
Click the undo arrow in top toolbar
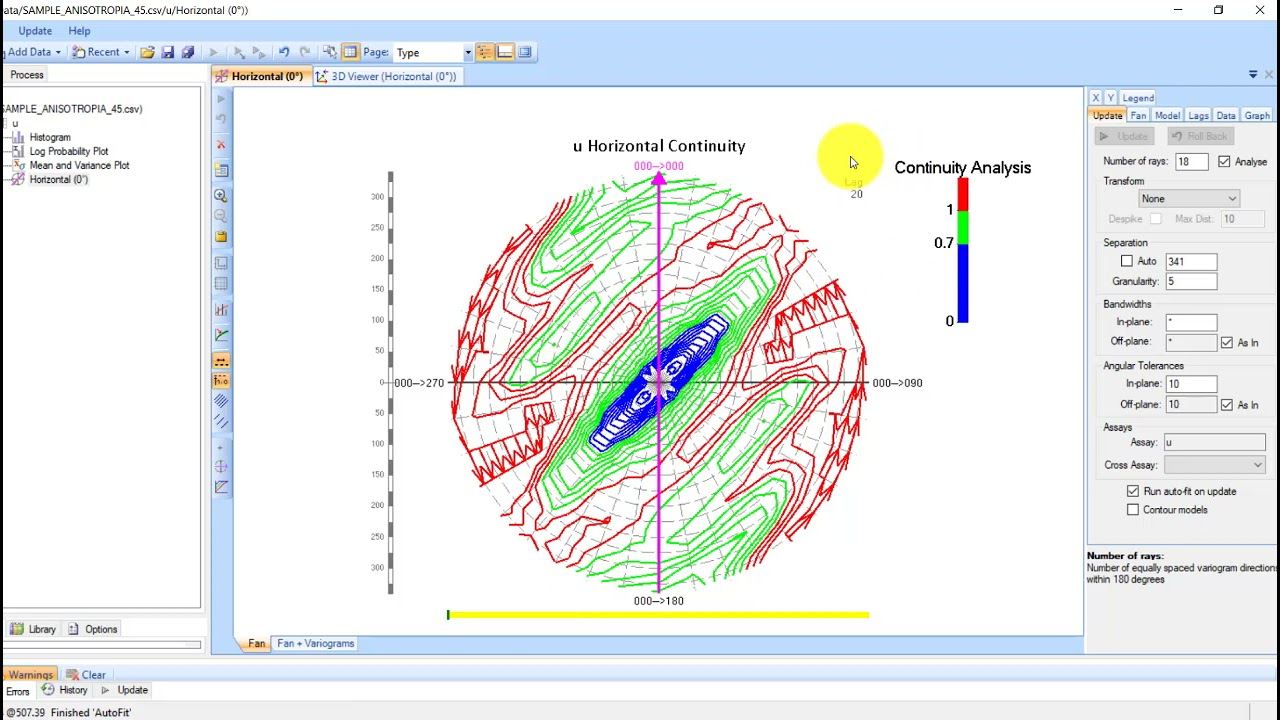click(284, 52)
